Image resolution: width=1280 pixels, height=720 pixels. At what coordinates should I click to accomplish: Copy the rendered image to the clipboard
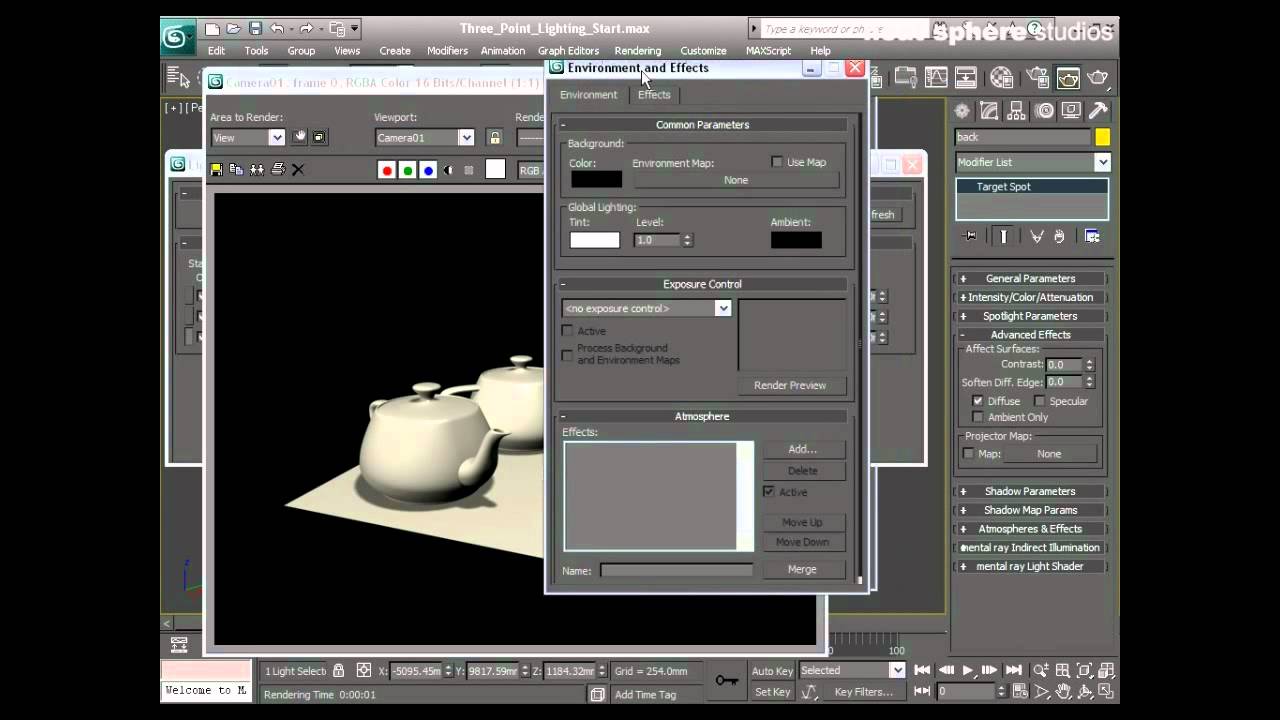tap(236, 170)
